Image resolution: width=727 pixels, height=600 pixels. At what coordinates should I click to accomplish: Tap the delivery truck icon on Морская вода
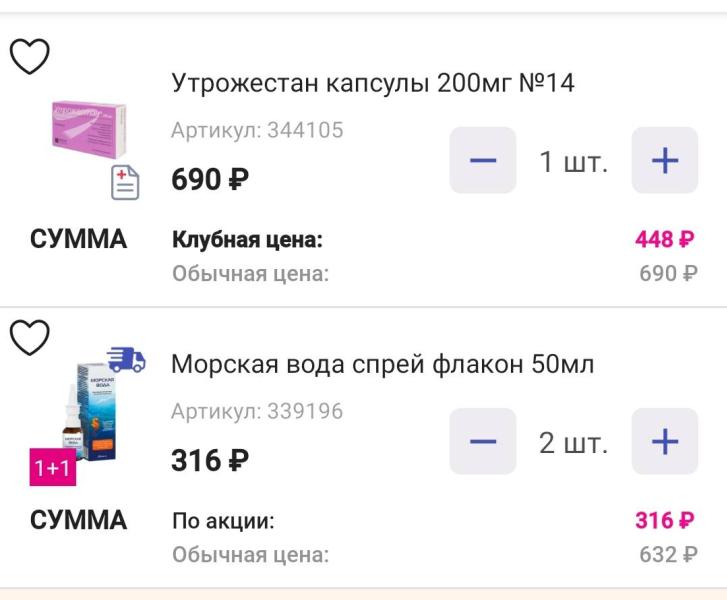click(126, 360)
